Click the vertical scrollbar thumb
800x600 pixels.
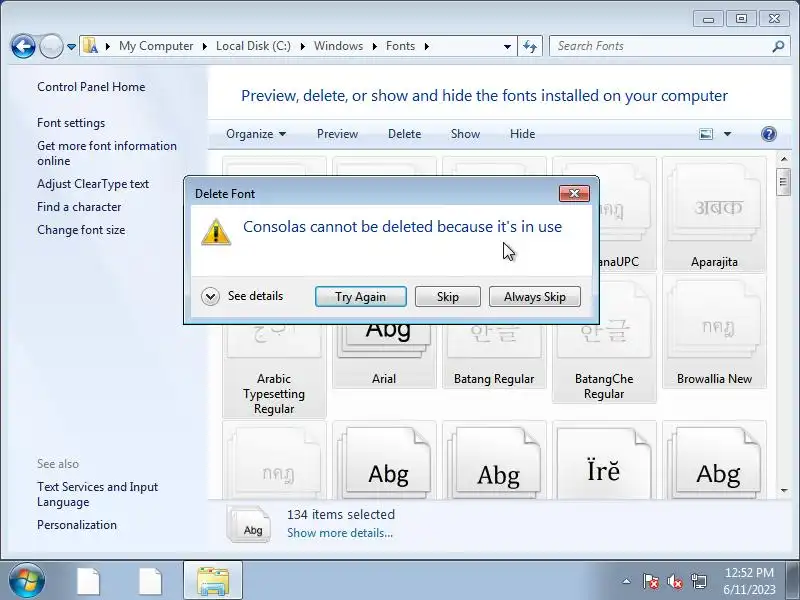pyautogui.click(x=784, y=181)
